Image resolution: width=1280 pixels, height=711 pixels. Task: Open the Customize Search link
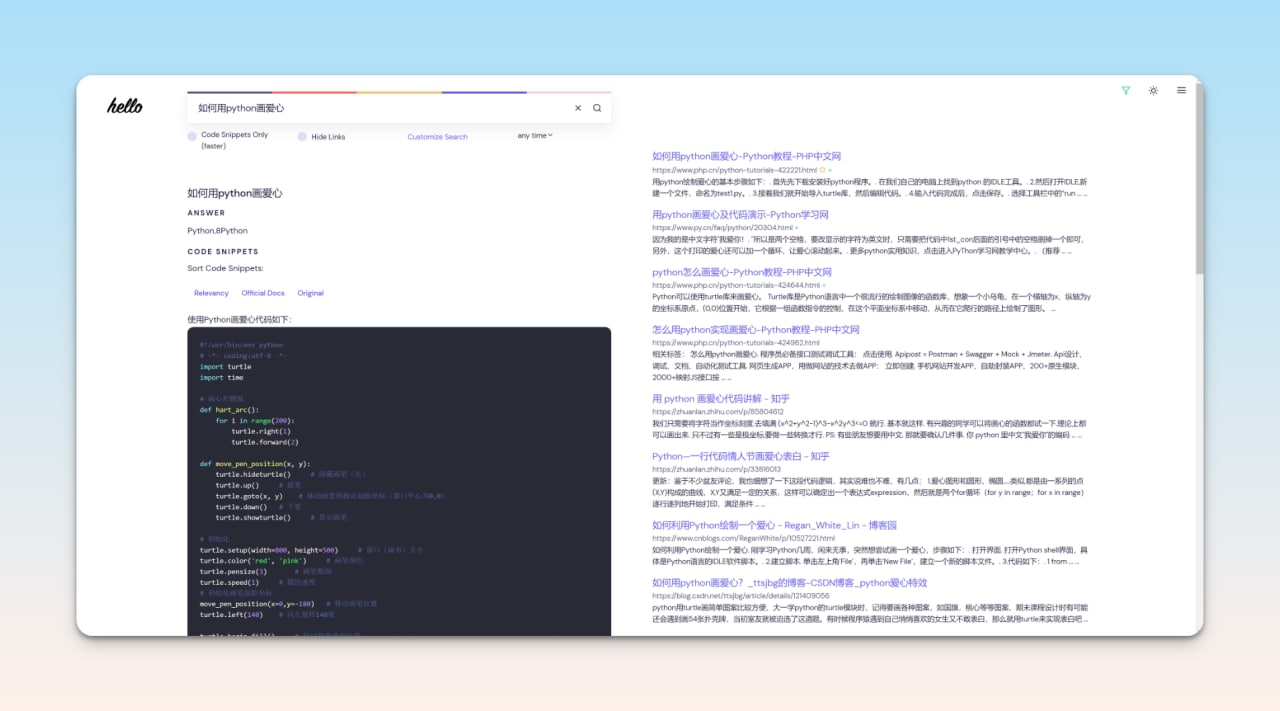(437, 137)
